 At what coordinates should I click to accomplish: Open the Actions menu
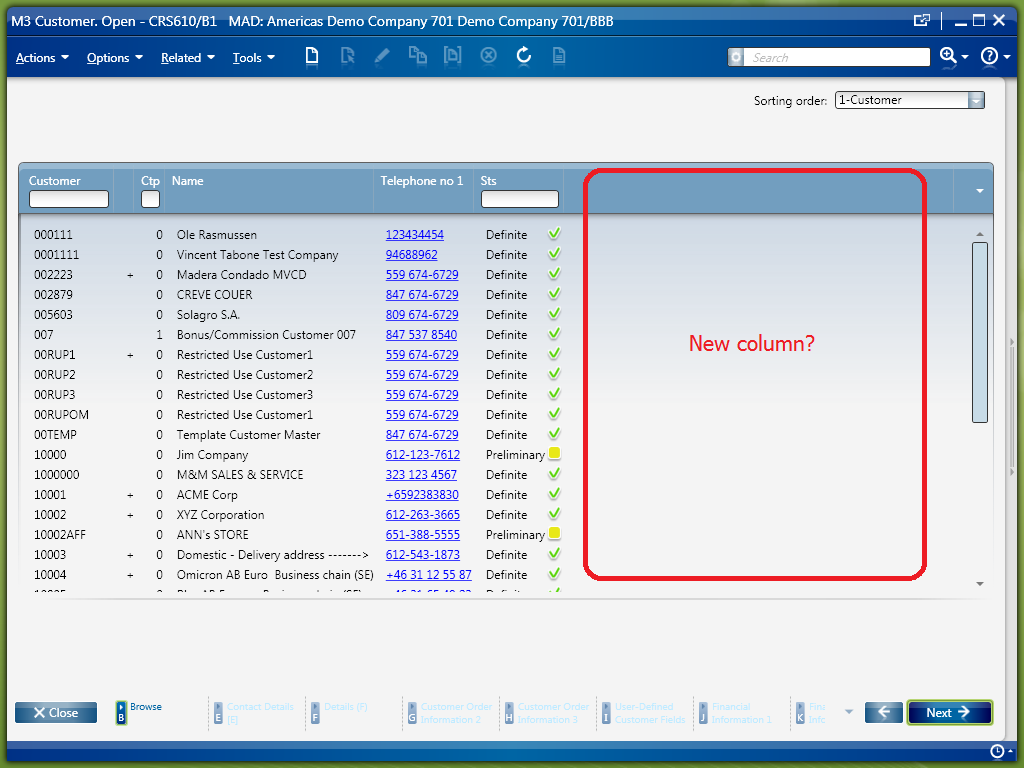(x=42, y=58)
